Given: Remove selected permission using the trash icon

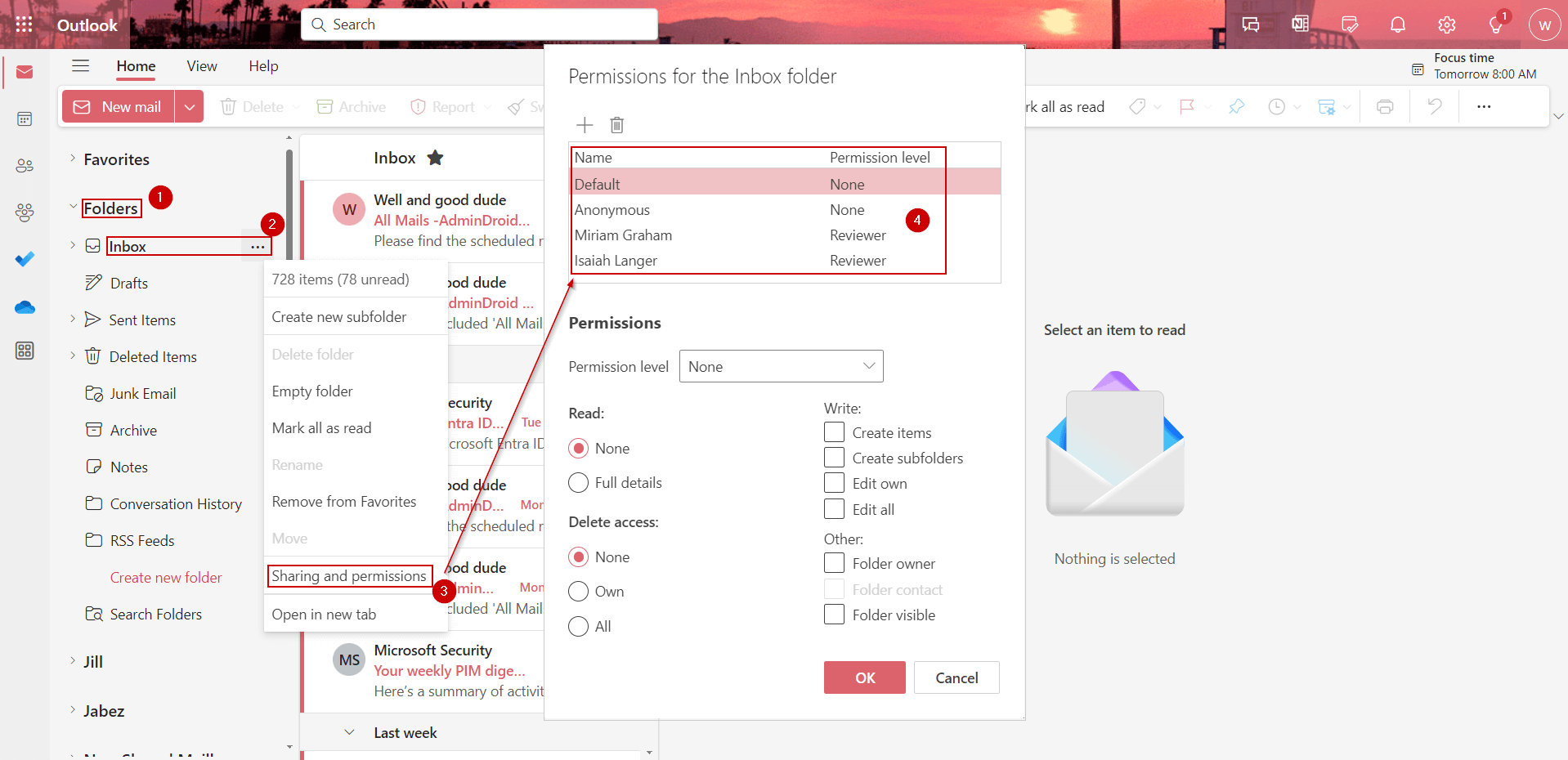Looking at the screenshot, I should point(616,125).
